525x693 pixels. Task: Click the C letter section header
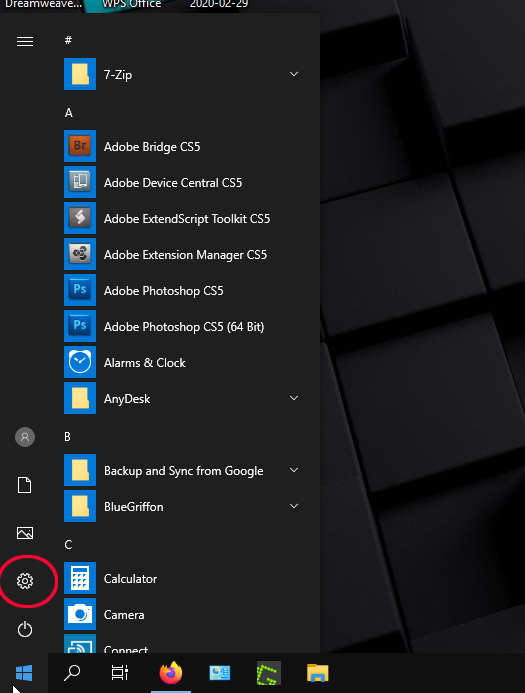pos(68,544)
